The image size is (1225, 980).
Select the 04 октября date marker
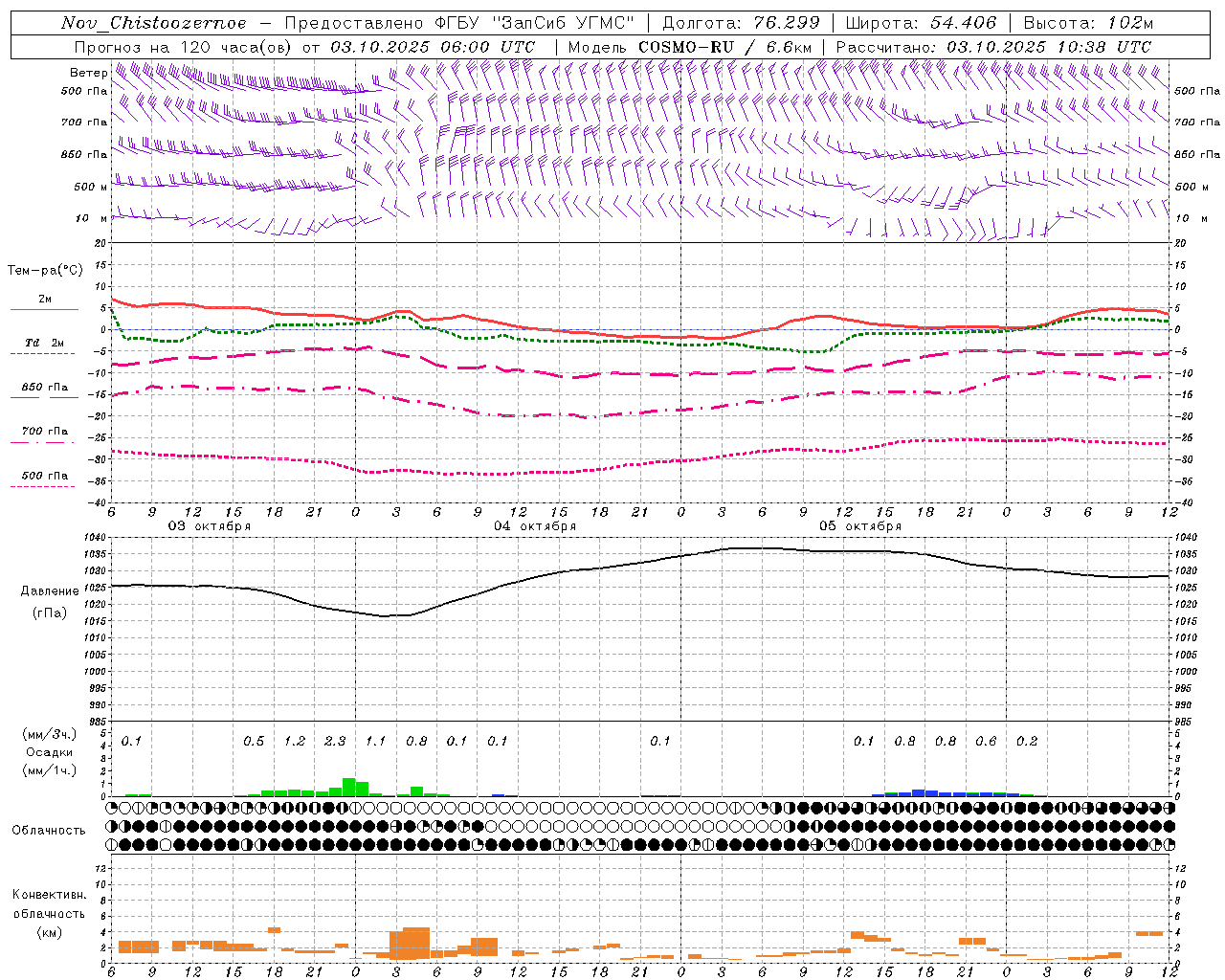534,526
